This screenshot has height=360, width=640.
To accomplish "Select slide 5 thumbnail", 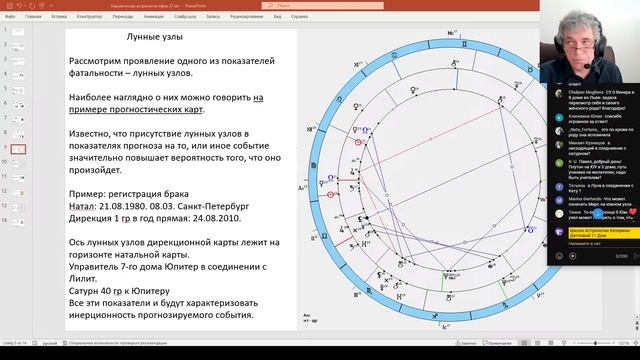I will tap(18, 91).
